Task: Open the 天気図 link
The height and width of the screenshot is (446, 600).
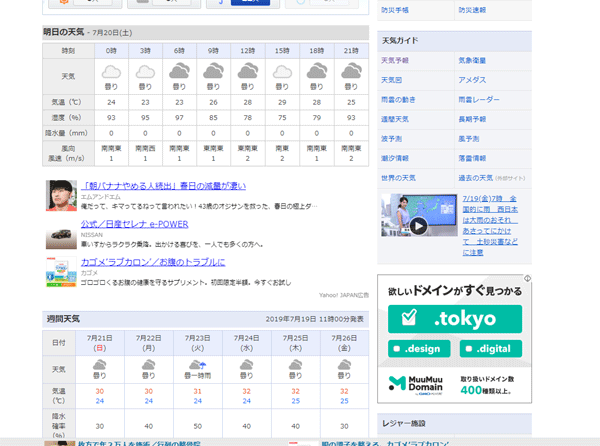Action: [391, 80]
